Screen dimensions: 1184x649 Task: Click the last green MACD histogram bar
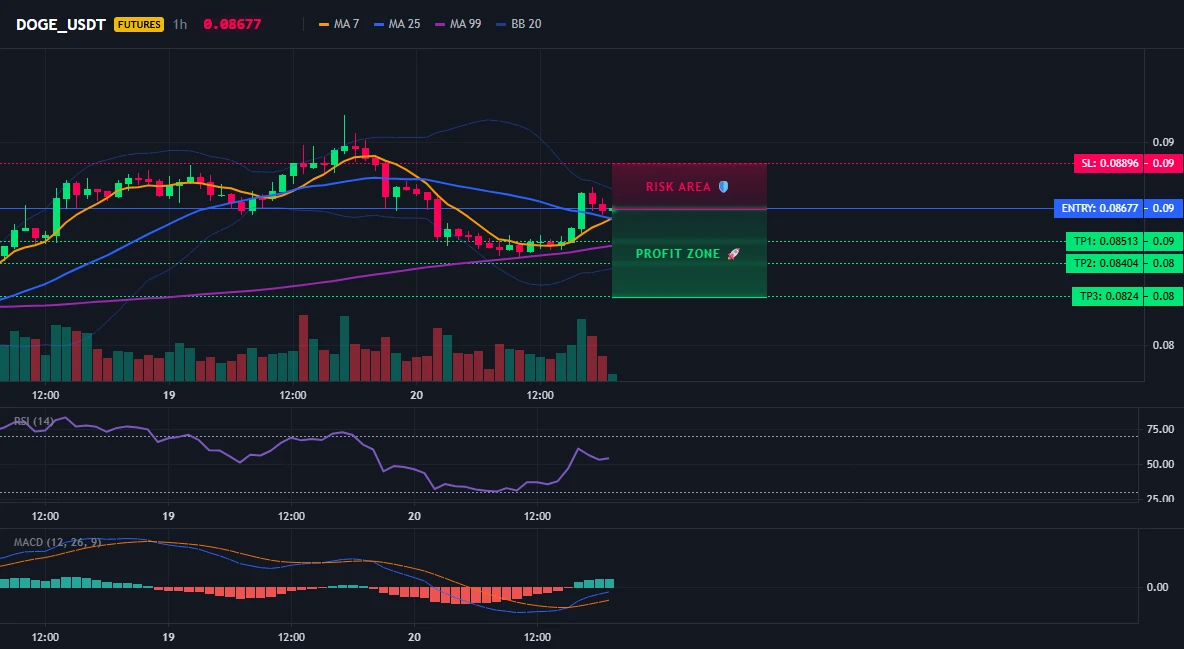click(609, 583)
